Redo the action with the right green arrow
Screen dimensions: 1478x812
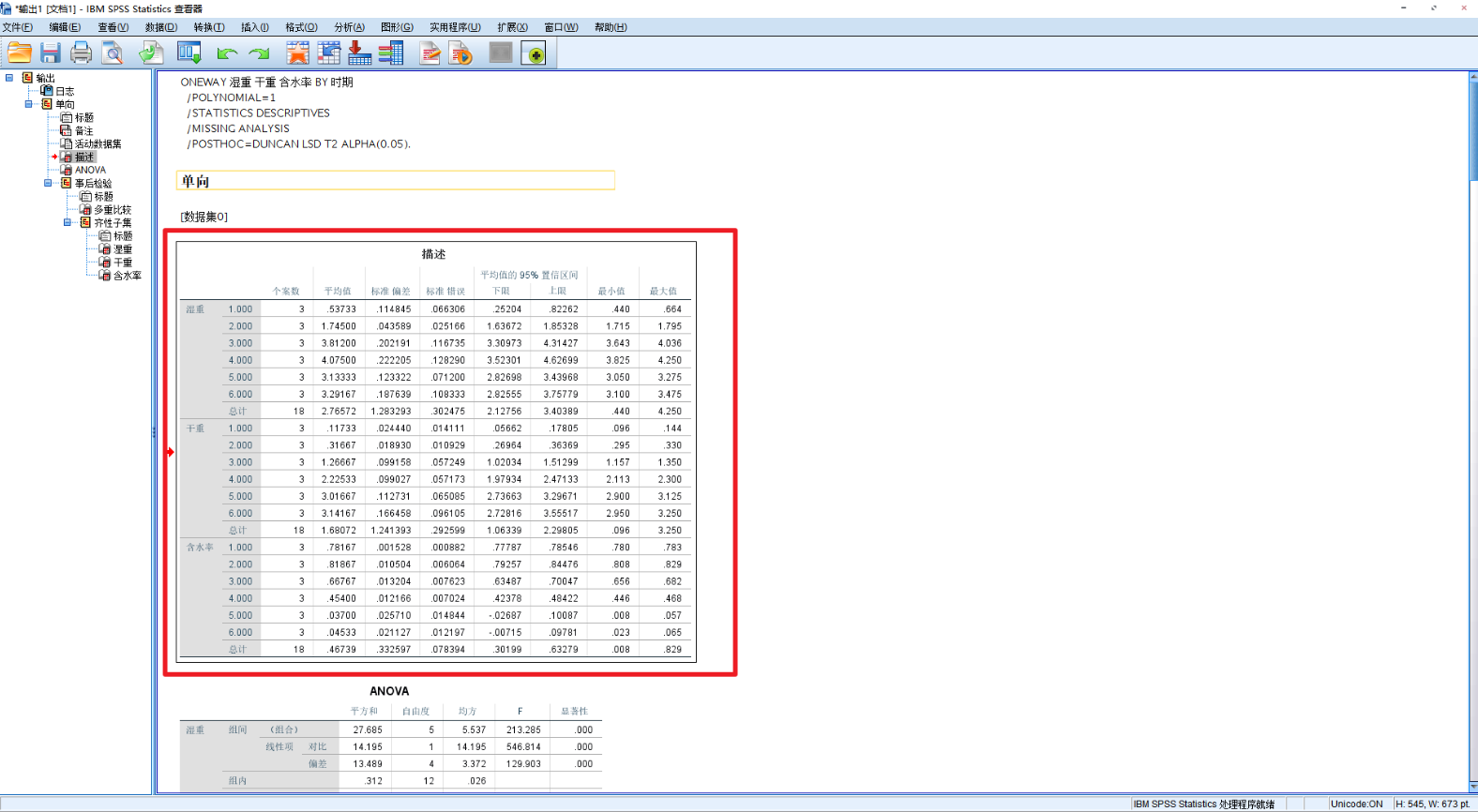coord(259,53)
